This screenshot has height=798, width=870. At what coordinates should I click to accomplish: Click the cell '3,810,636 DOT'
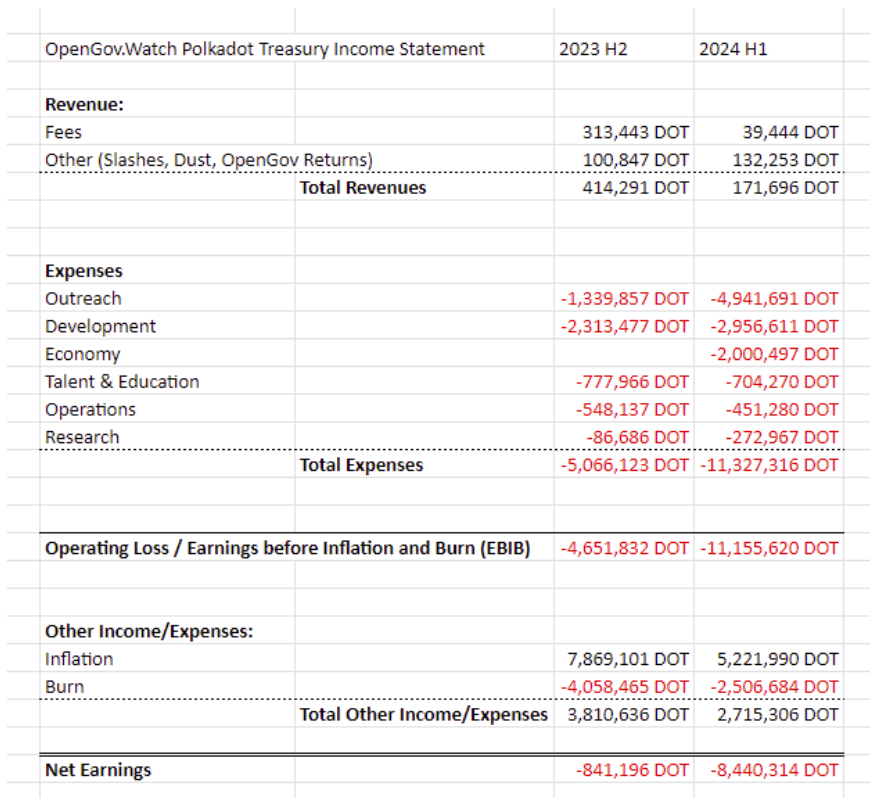(x=628, y=715)
